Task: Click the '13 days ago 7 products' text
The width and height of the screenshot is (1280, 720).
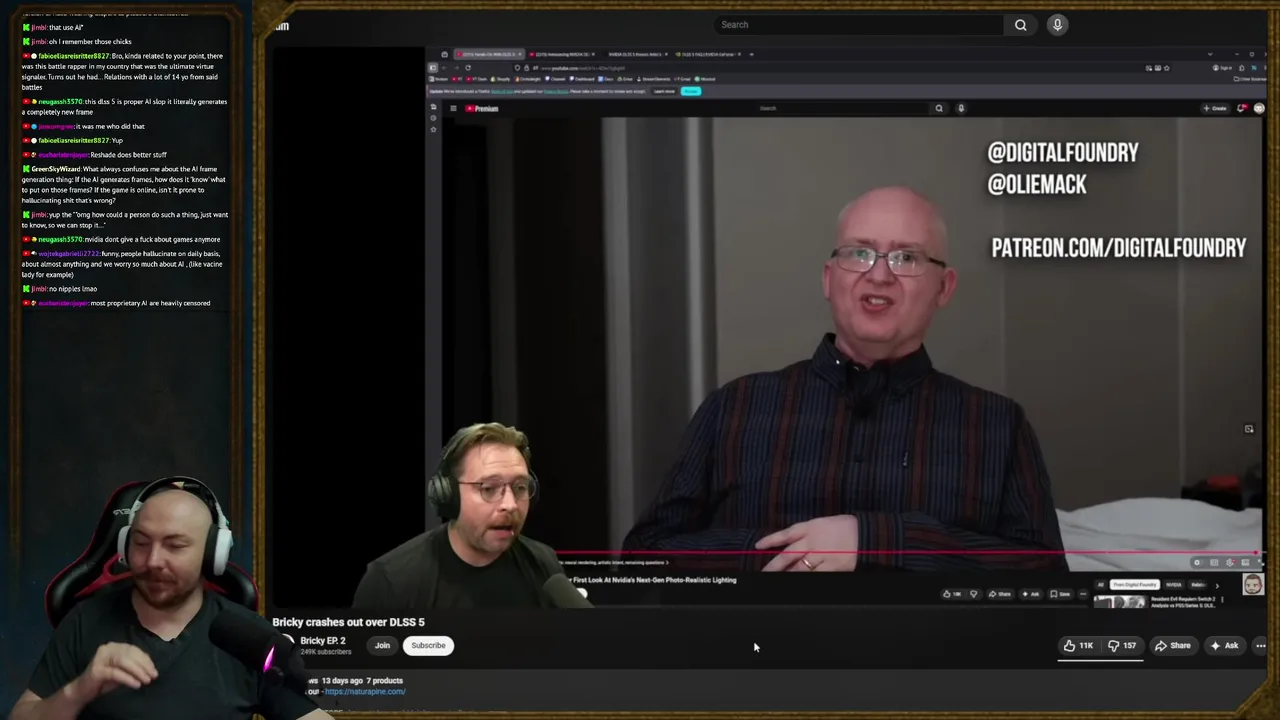Action: (x=361, y=681)
